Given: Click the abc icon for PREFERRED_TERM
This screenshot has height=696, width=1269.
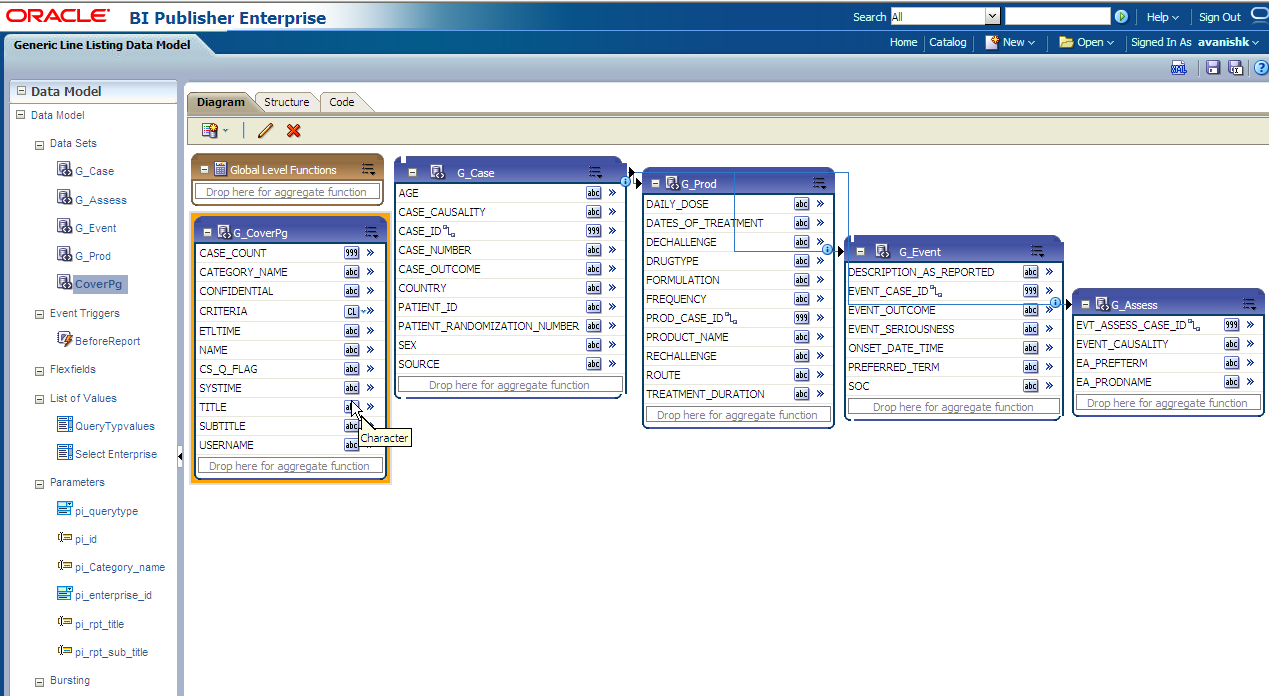Looking at the screenshot, I should click(1030, 367).
